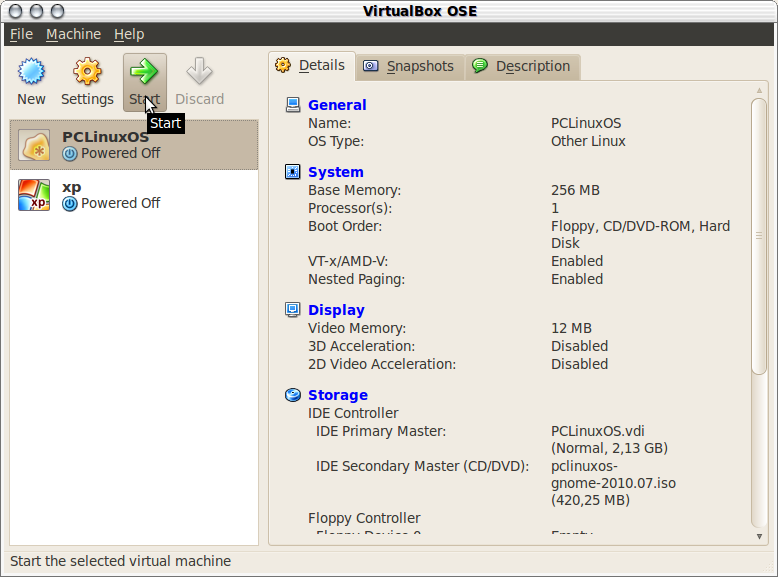The width and height of the screenshot is (778, 577).
Task: Click the xp power state icon
Action: pyautogui.click(x=69, y=203)
